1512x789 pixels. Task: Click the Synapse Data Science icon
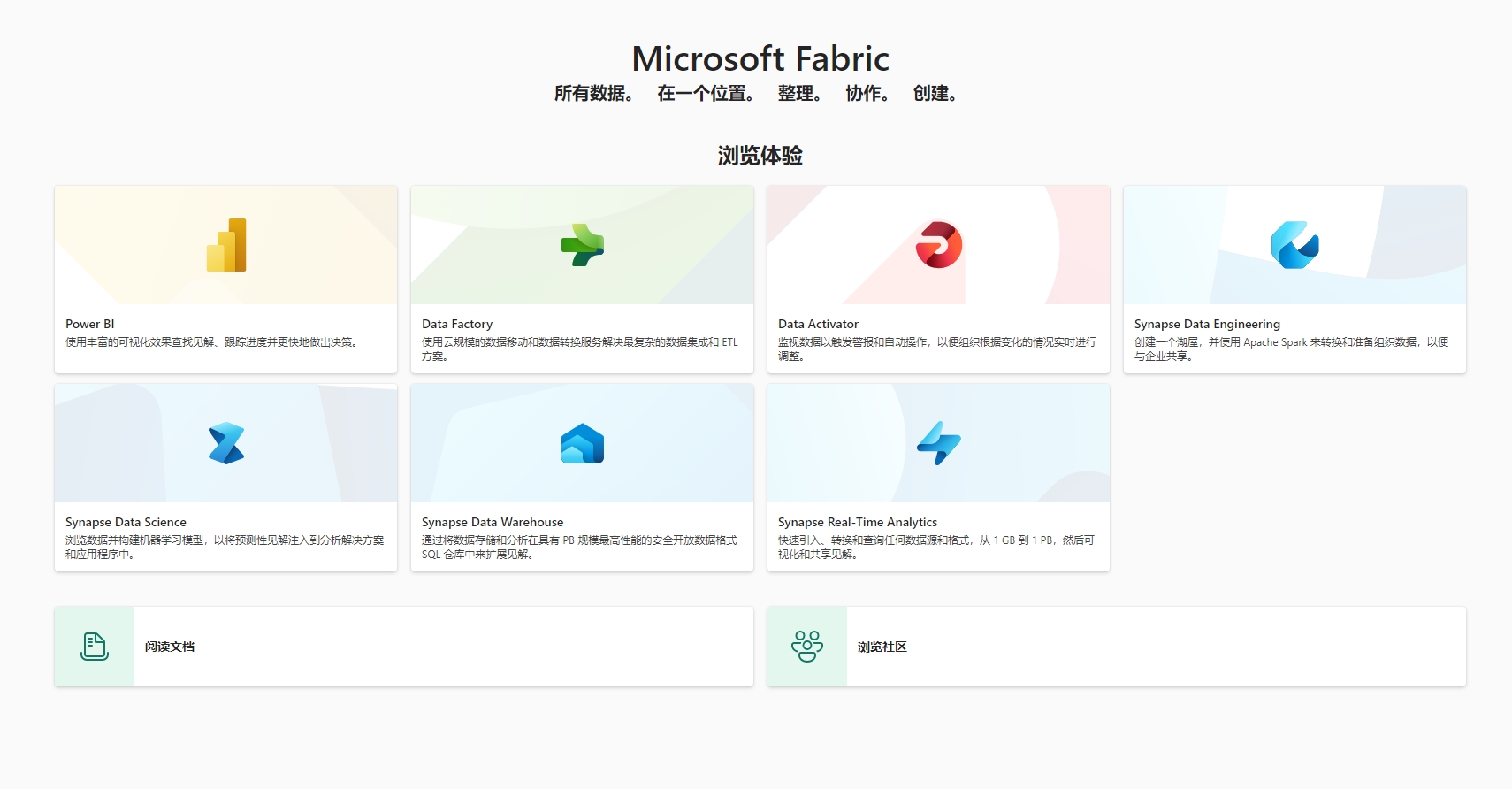tap(226, 443)
